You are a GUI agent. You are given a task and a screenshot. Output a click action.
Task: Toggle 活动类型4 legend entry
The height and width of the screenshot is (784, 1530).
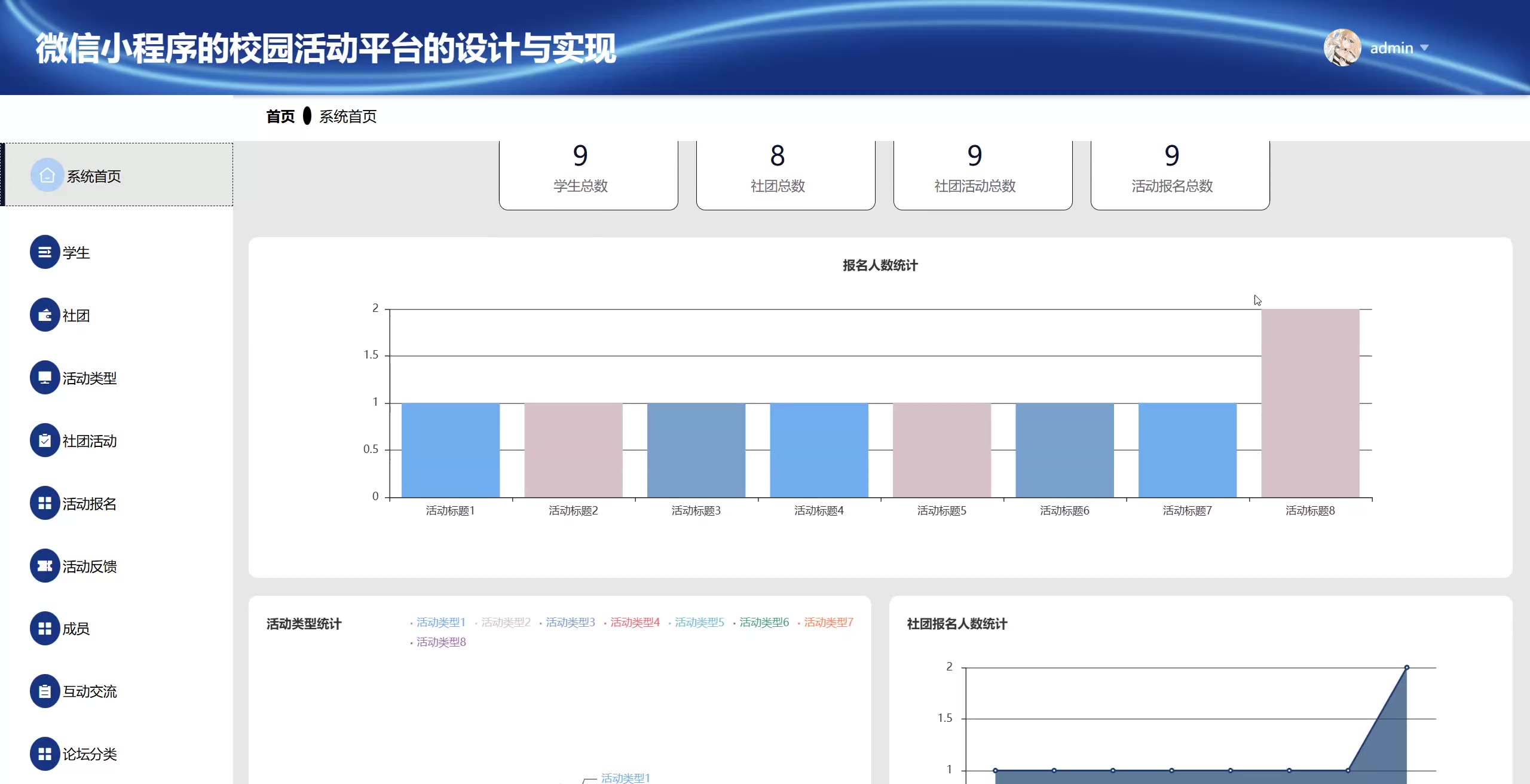(x=634, y=623)
